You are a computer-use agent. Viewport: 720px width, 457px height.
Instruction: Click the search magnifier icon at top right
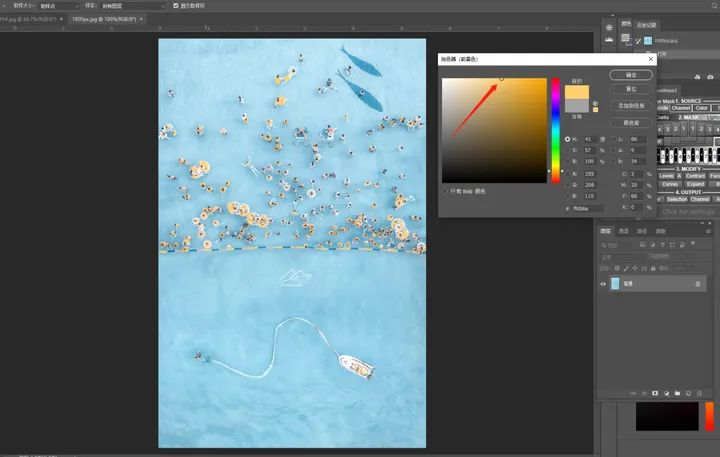[x=714, y=6]
